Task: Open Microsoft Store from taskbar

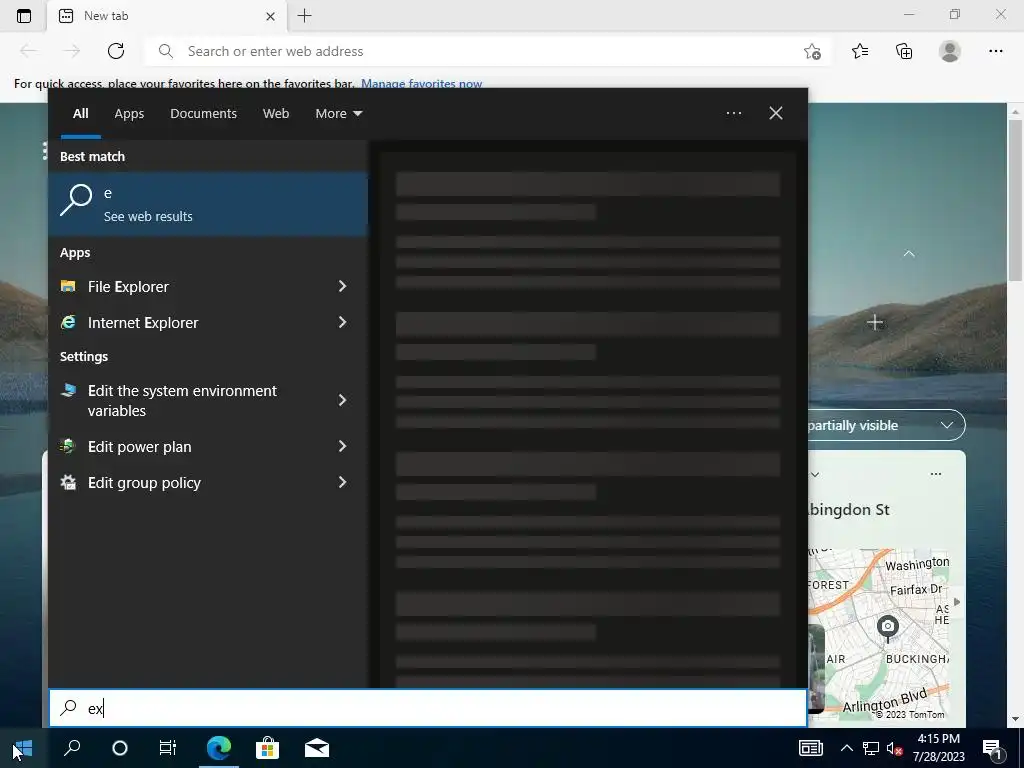Action: click(267, 748)
